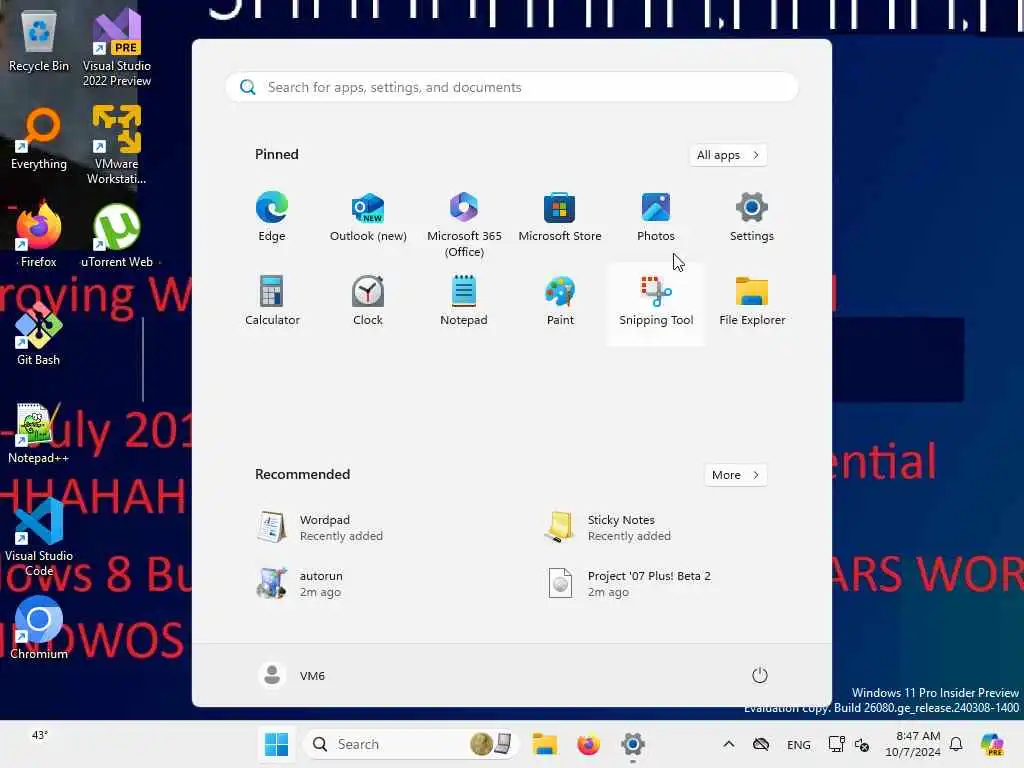Open File Explorer from pinned apps

[x=752, y=301]
